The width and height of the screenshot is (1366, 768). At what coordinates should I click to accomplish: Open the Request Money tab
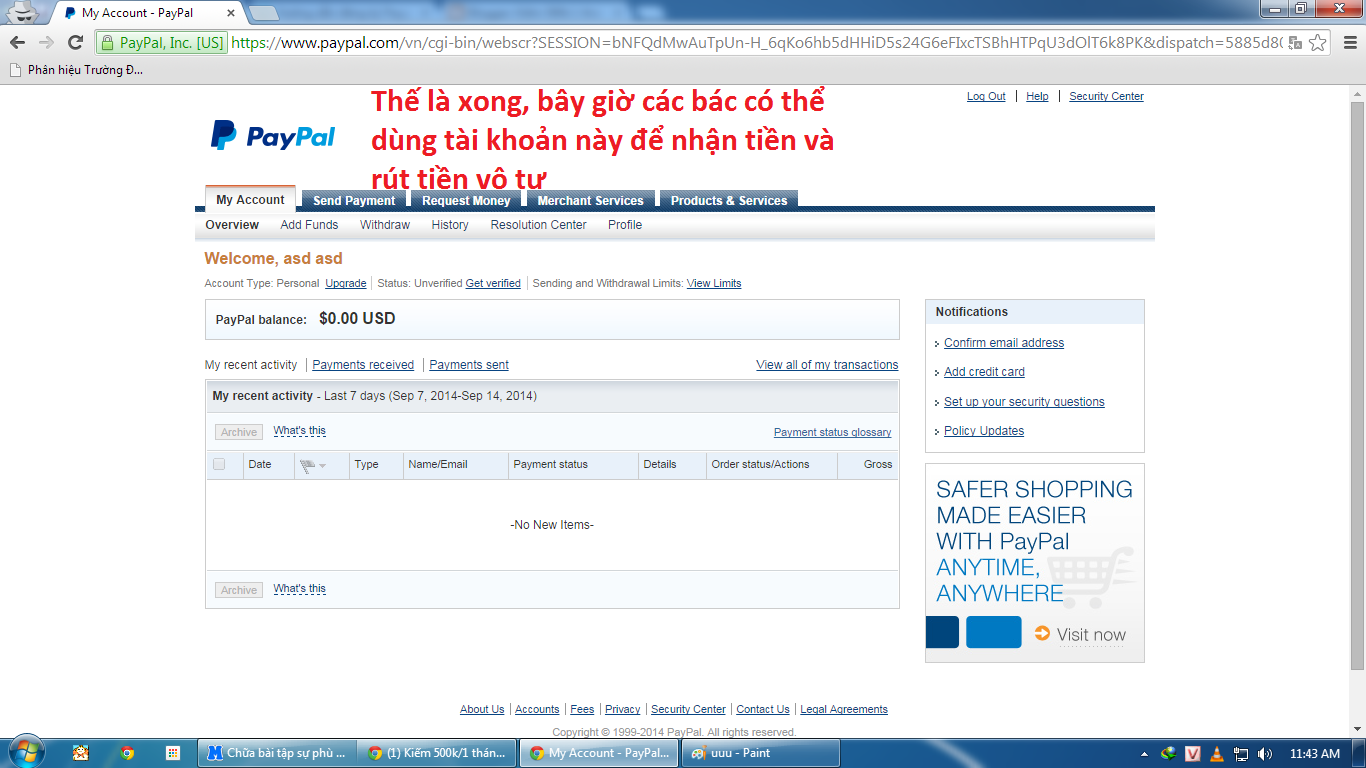466,200
